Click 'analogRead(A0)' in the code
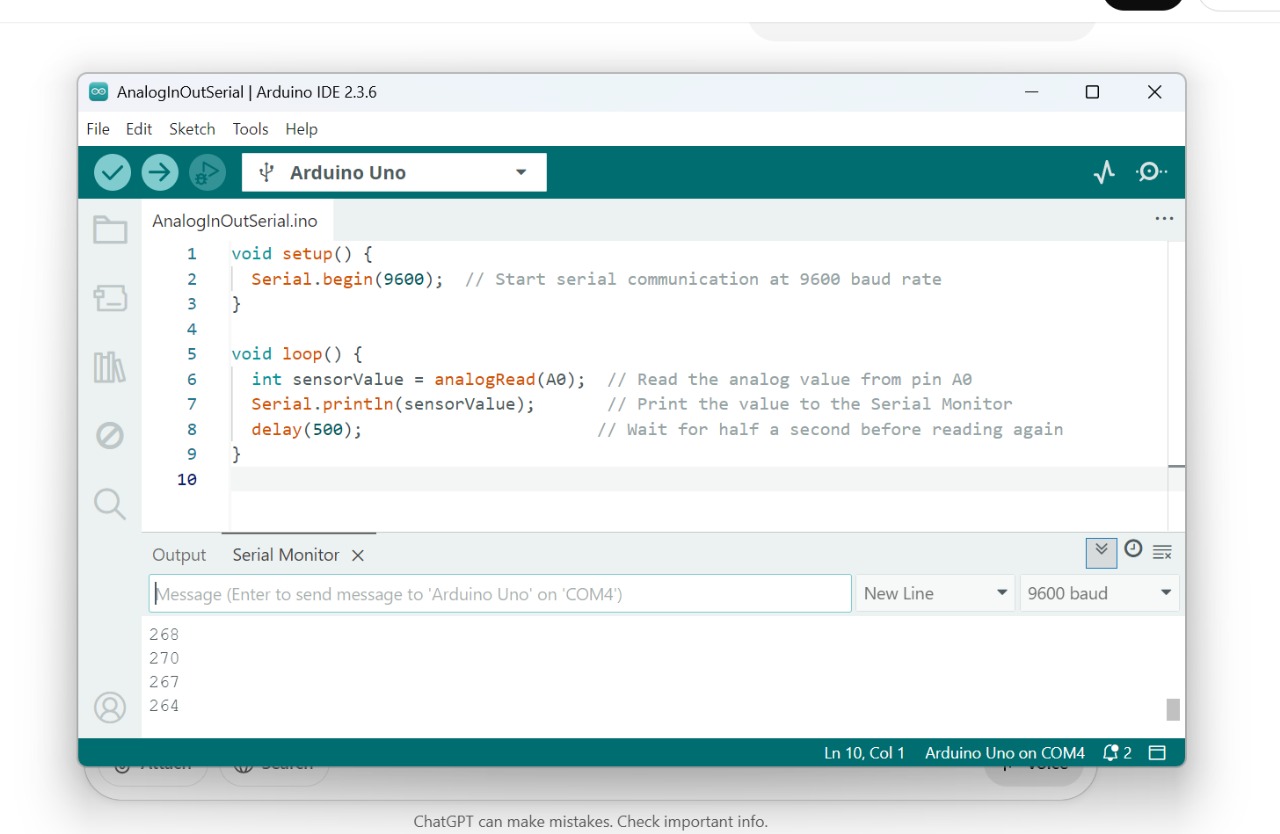1280x834 pixels. click(504, 379)
